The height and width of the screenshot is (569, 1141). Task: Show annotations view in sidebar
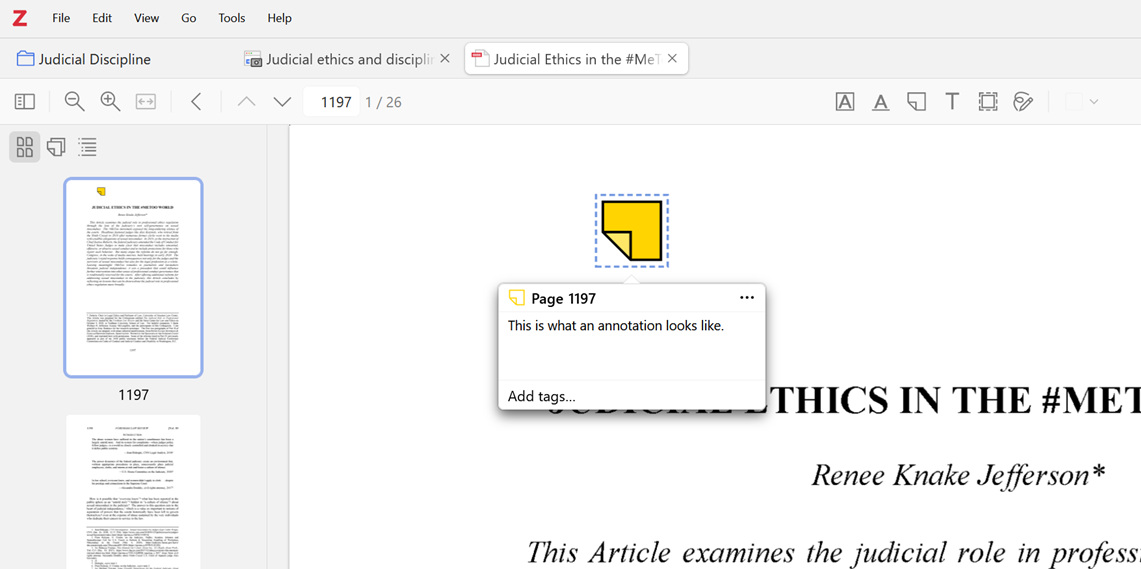click(x=56, y=147)
